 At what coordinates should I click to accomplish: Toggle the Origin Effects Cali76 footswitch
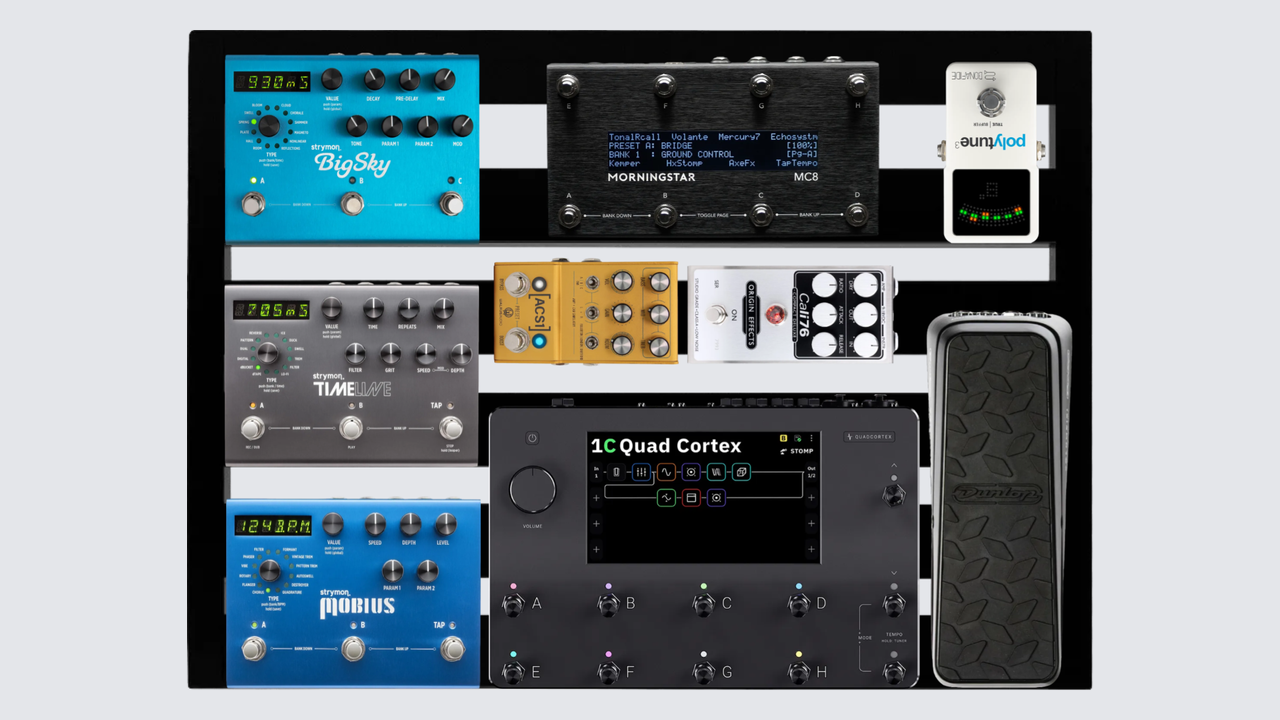click(715, 315)
